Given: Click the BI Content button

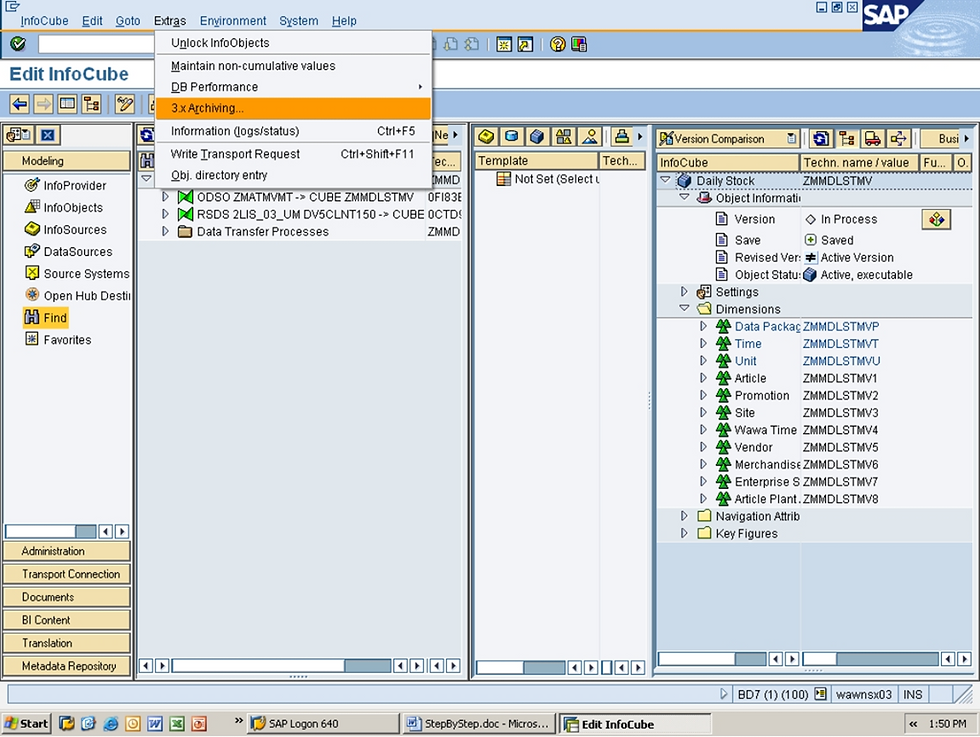Looking at the screenshot, I should 67,619.
